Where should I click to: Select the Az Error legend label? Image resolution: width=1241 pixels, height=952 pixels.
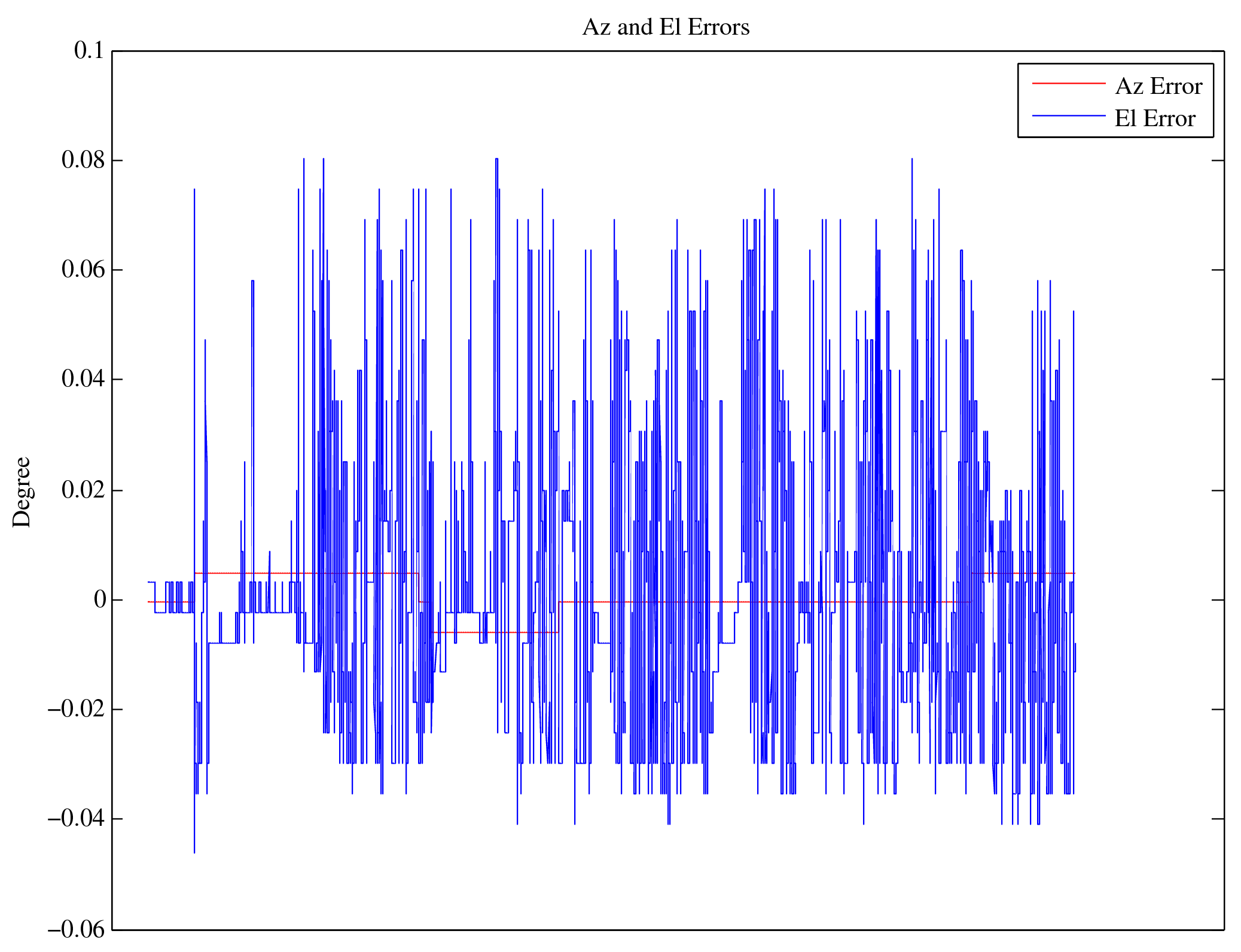click(x=1158, y=87)
